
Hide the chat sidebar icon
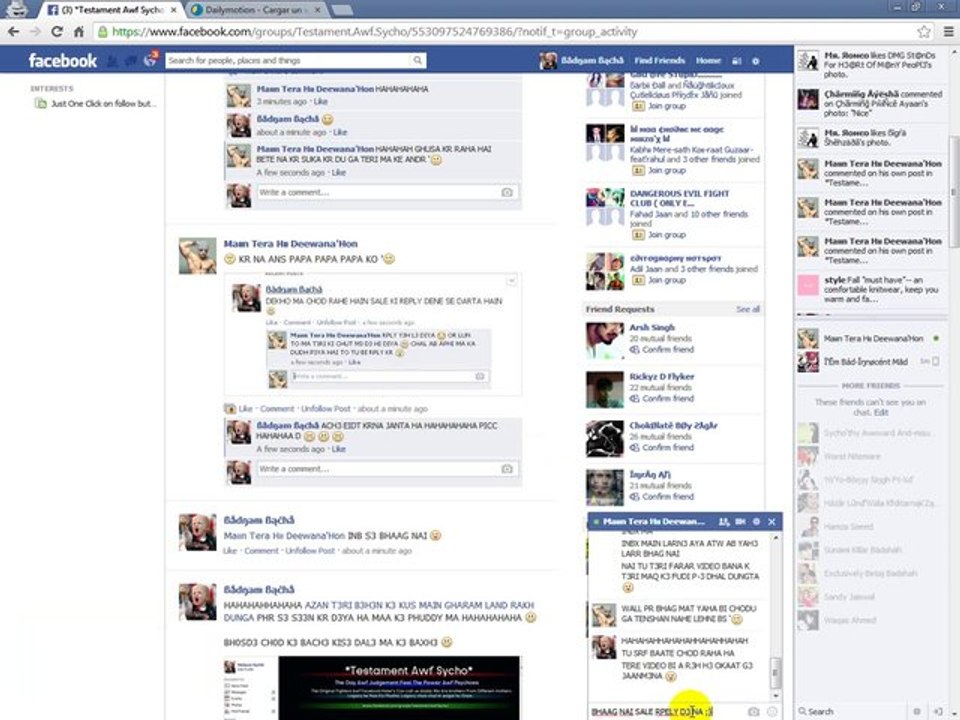tap(937, 711)
